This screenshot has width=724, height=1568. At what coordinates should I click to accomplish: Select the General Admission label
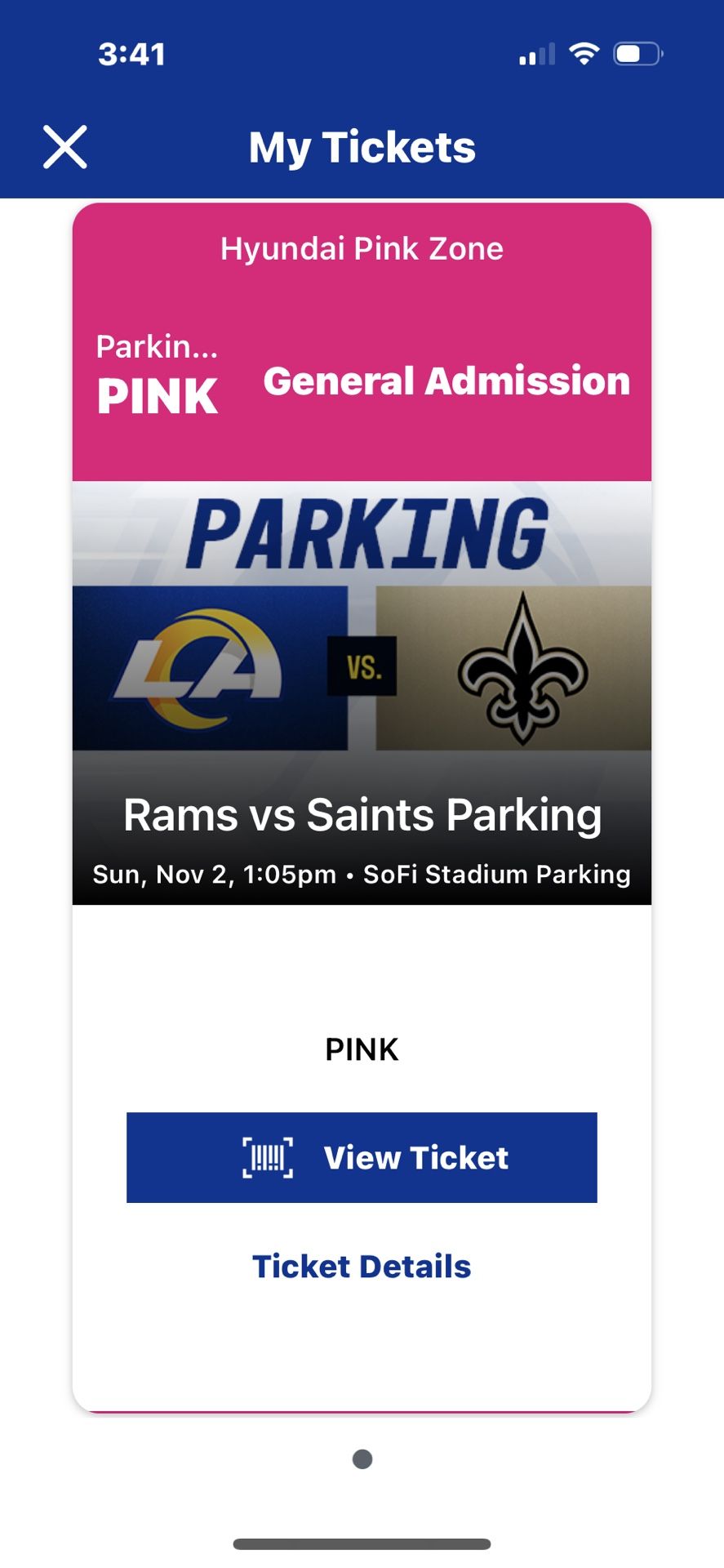[x=447, y=380]
